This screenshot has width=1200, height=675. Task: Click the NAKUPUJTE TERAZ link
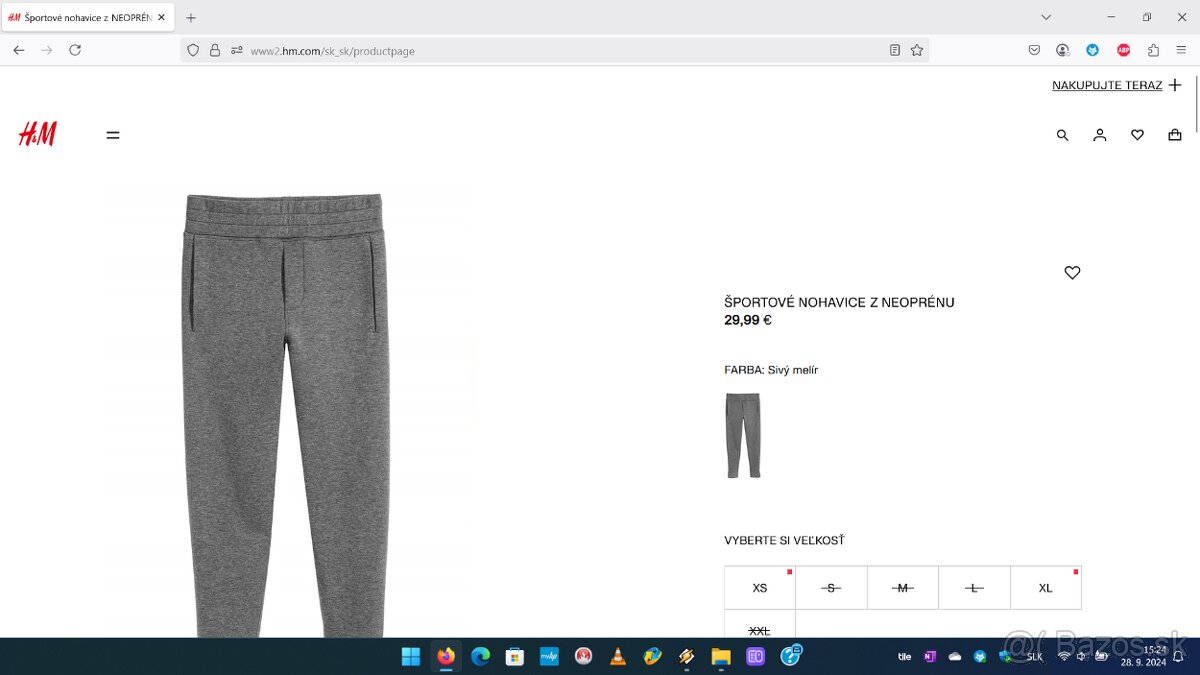(1108, 85)
